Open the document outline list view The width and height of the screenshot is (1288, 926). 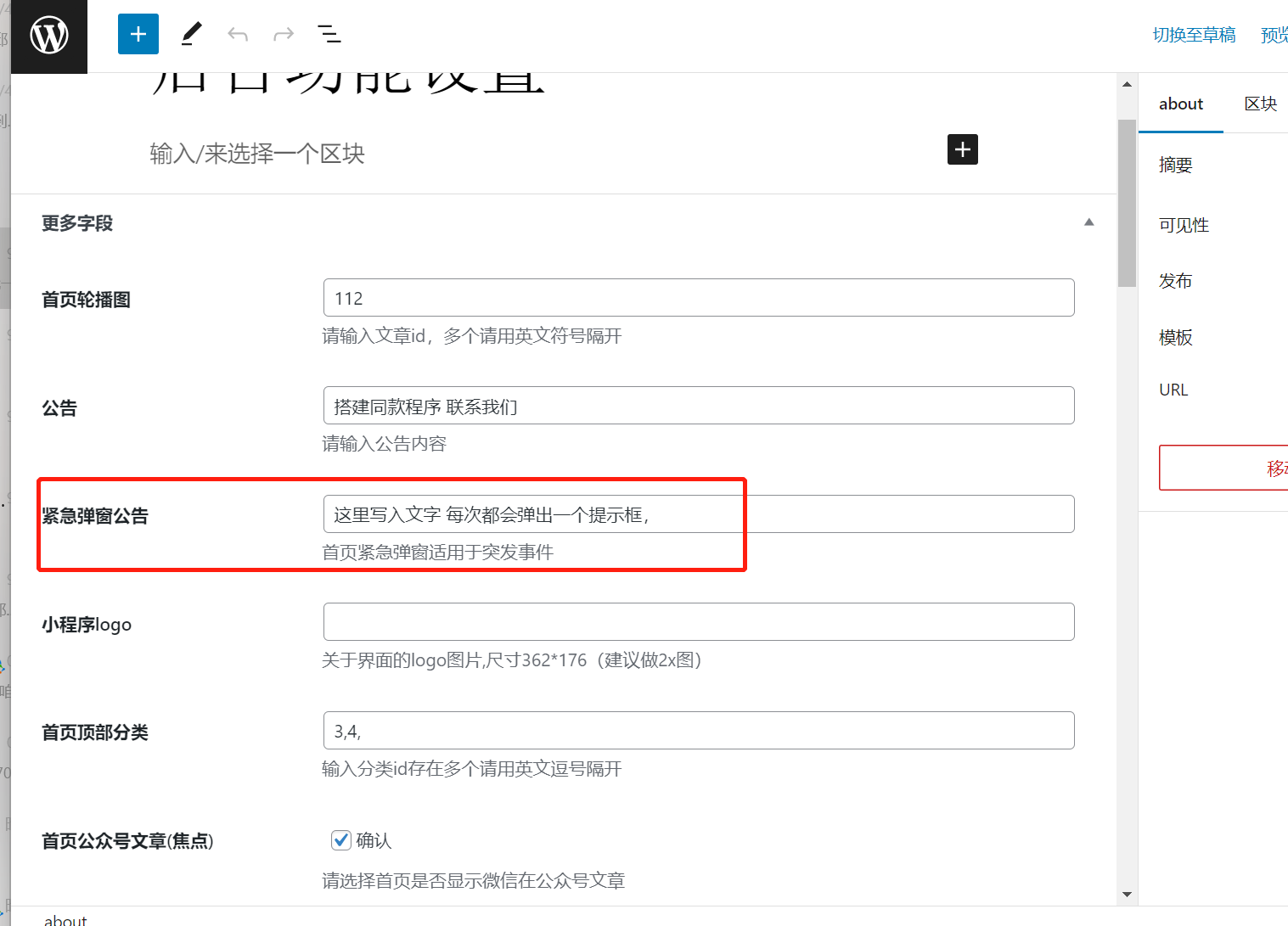point(329,34)
